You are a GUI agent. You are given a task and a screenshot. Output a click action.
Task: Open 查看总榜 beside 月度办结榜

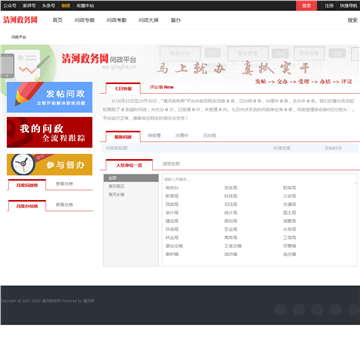64,205
